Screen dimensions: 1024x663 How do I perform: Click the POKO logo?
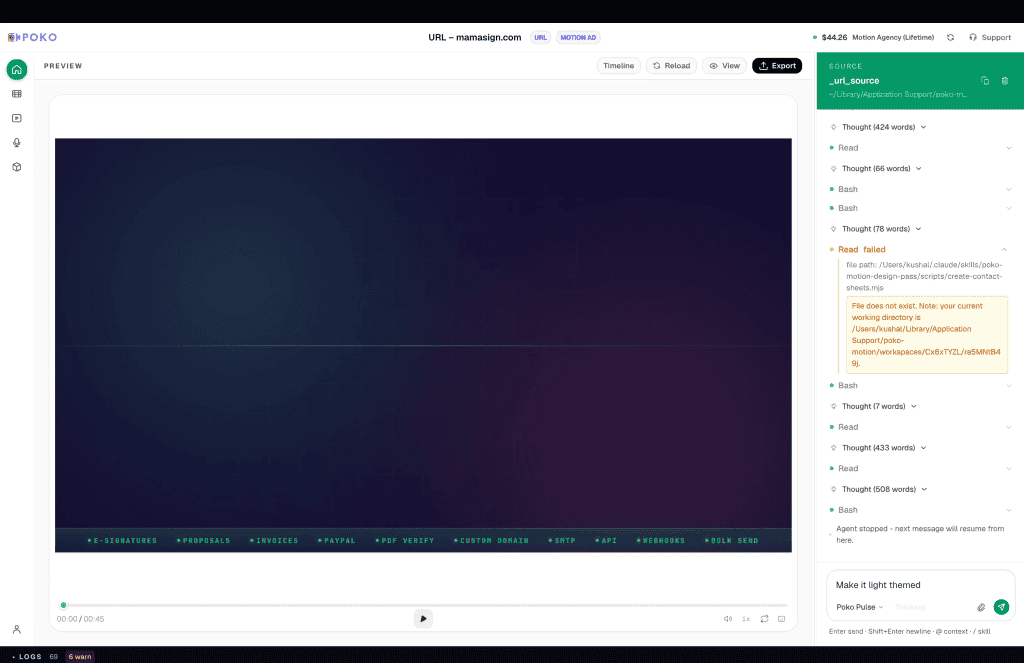pos(33,37)
